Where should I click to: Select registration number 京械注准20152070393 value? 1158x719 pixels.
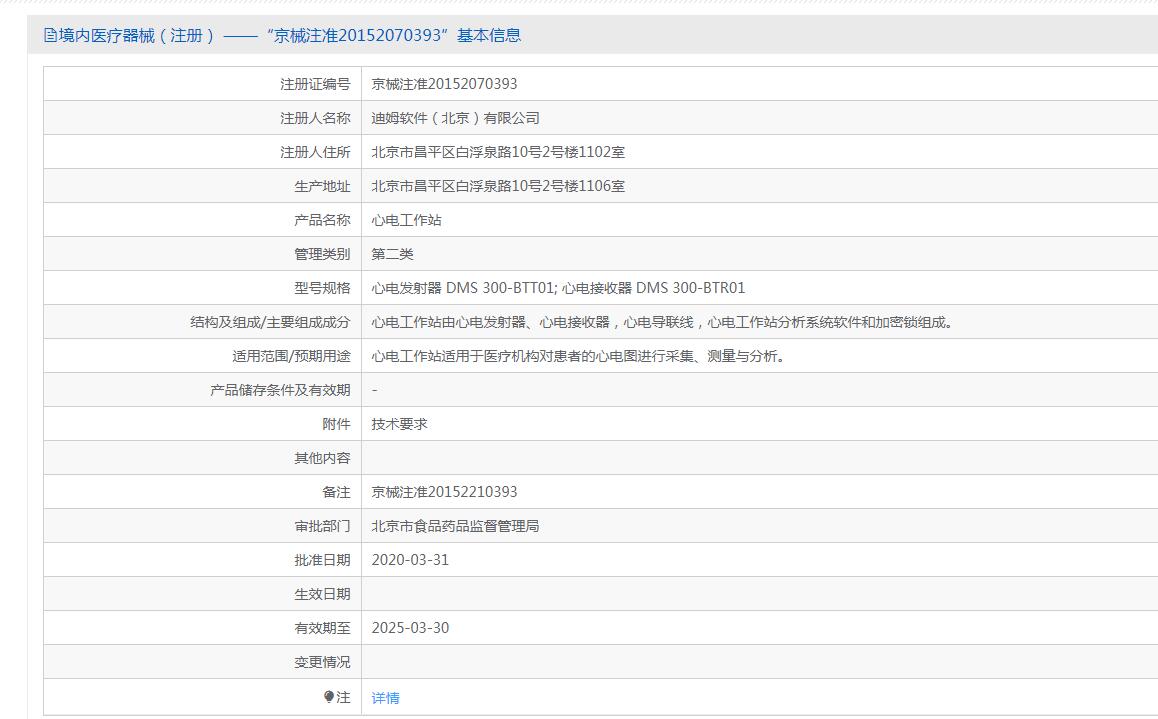click(x=445, y=84)
